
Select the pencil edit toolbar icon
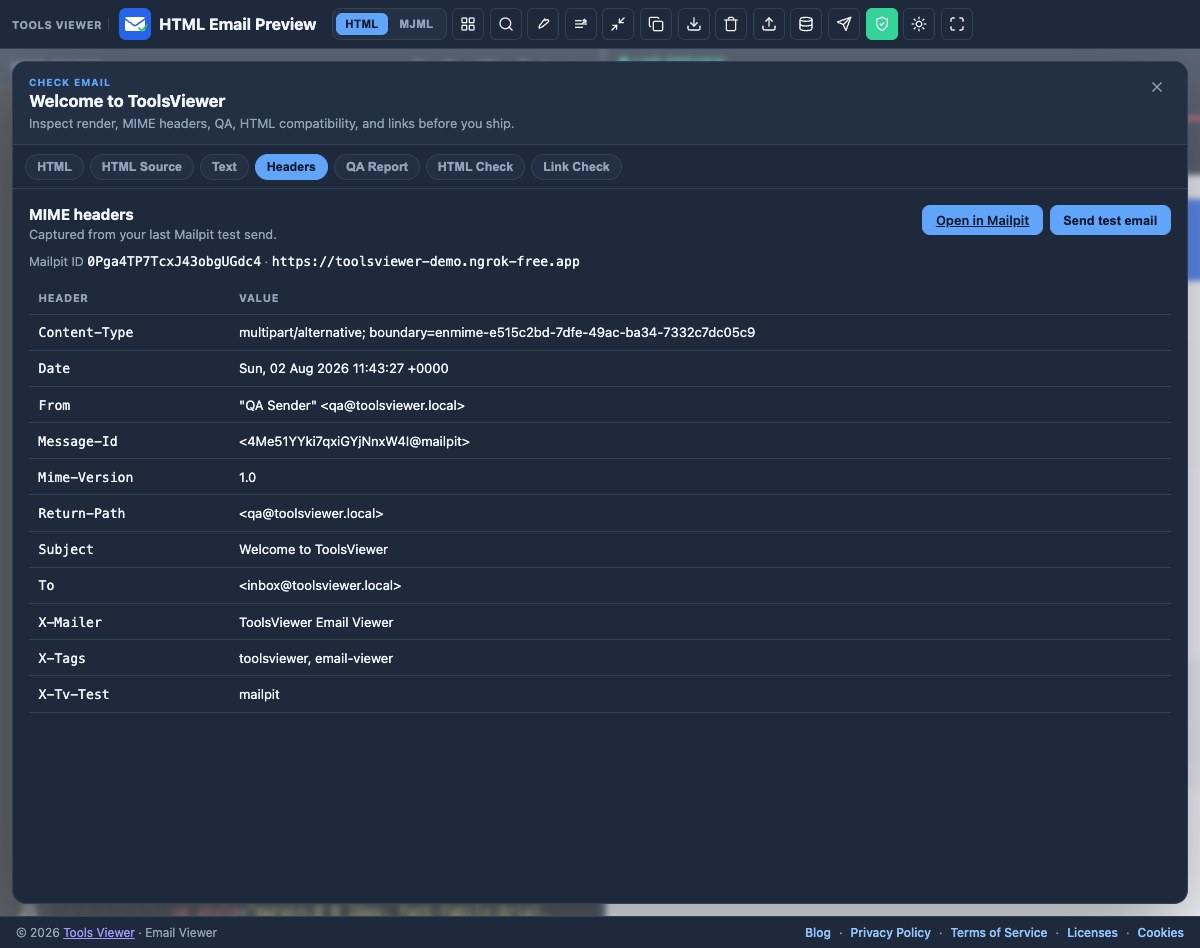coord(543,24)
